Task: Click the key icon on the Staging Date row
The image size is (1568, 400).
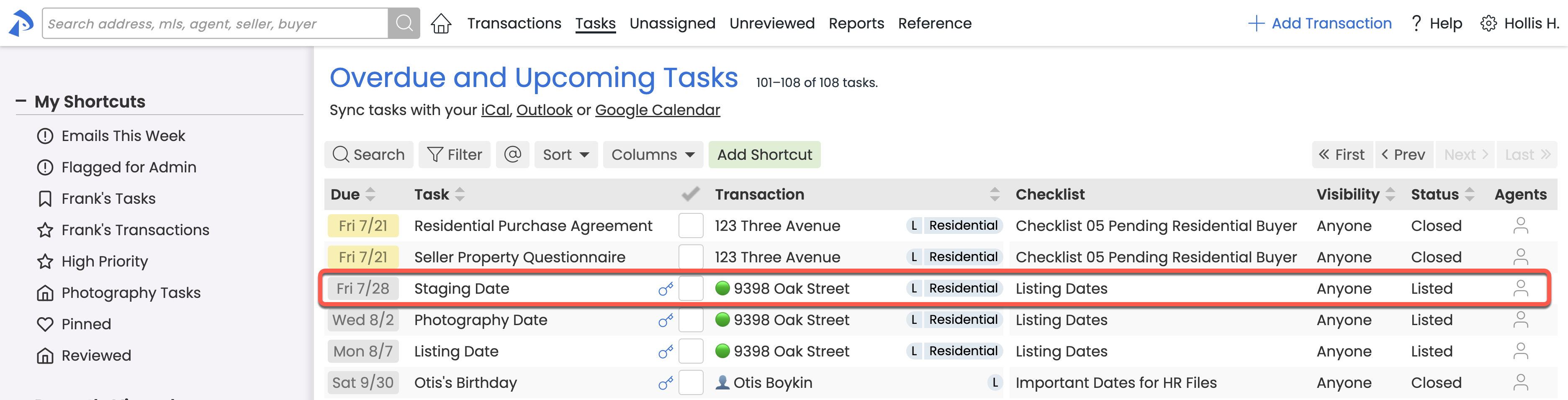Action: [x=666, y=289]
